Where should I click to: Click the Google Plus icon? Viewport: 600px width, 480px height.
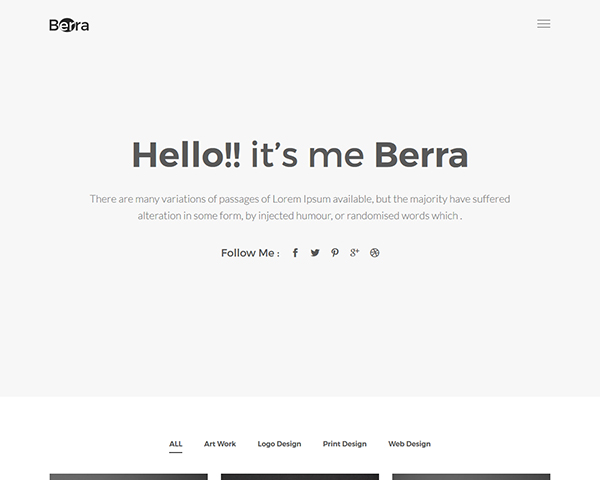(355, 253)
